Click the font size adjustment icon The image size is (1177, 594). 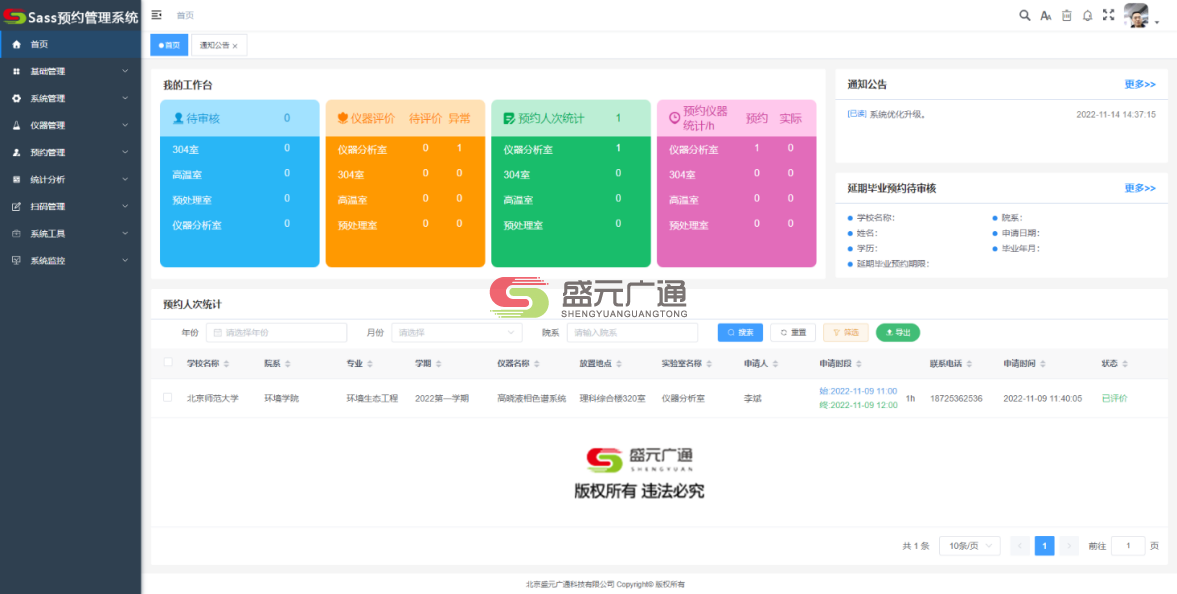(x=1046, y=15)
